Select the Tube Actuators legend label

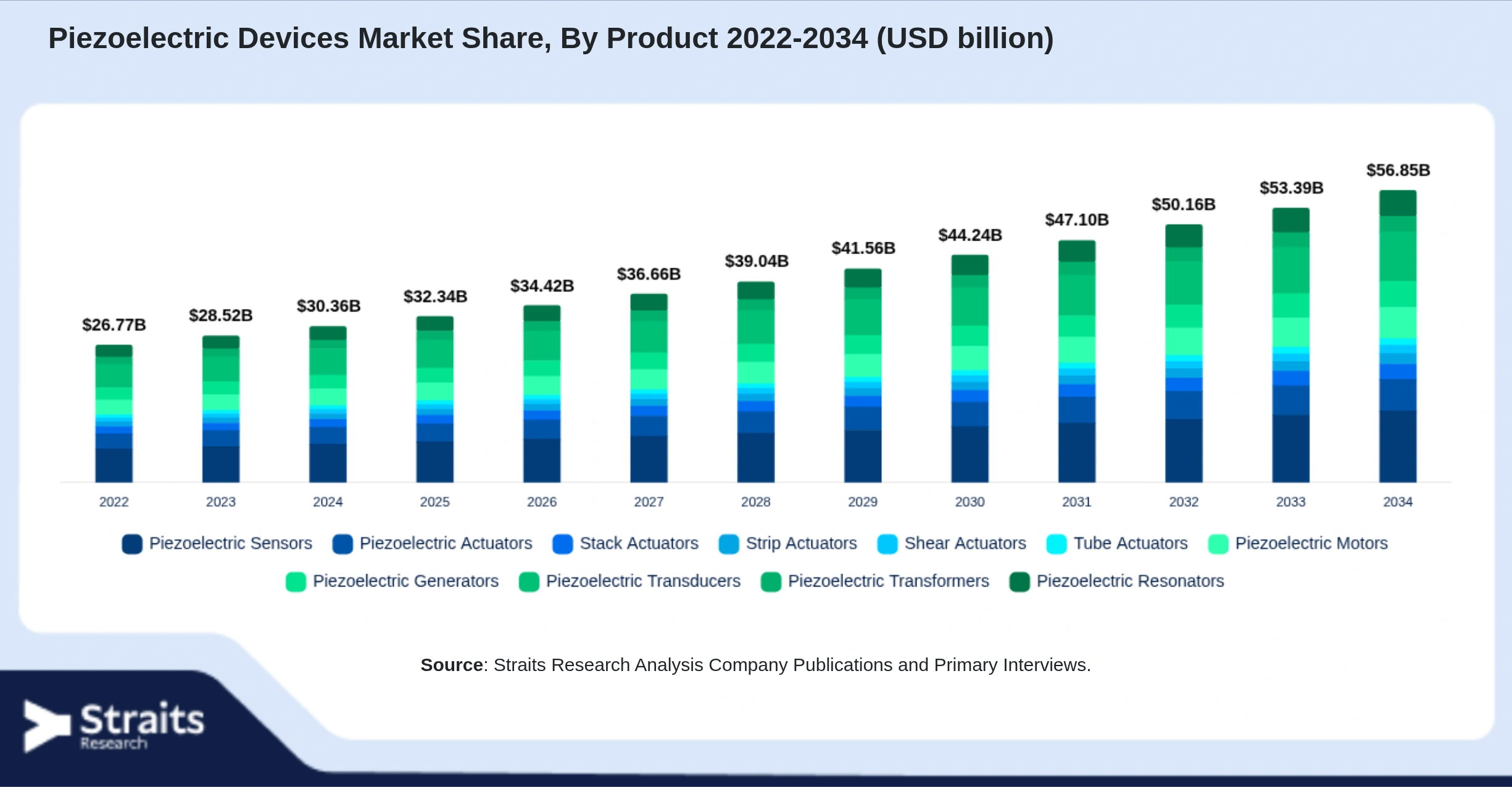(1131, 543)
